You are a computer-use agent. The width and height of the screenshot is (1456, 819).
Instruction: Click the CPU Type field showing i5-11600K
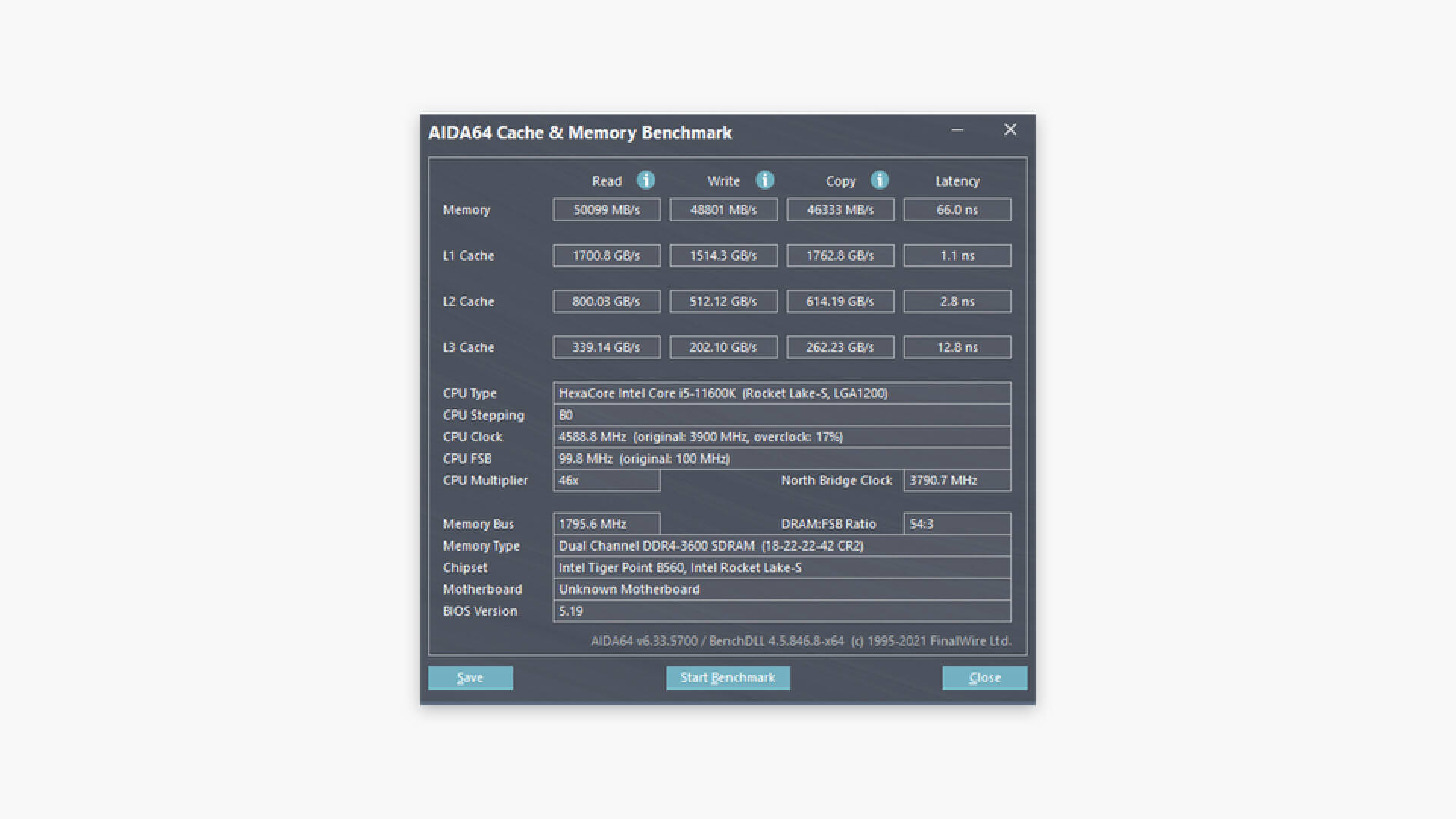(x=781, y=393)
